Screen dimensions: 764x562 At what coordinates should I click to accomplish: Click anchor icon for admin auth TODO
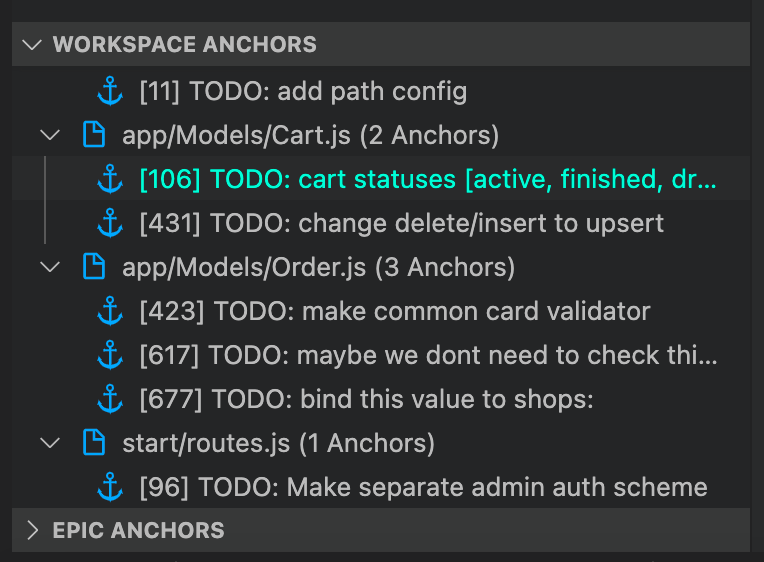[x=109, y=487]
